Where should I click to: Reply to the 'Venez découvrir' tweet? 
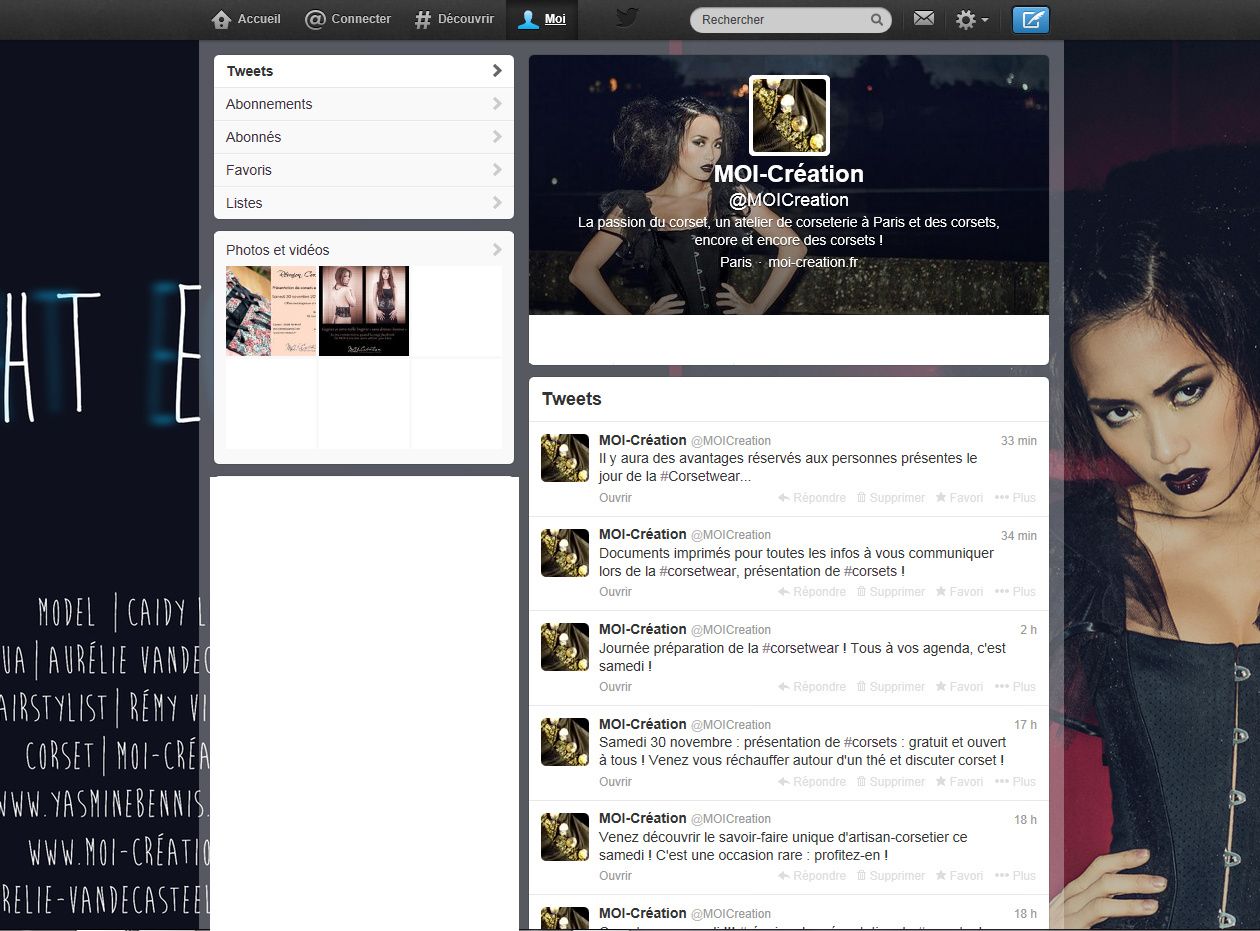tap(812, 876)
